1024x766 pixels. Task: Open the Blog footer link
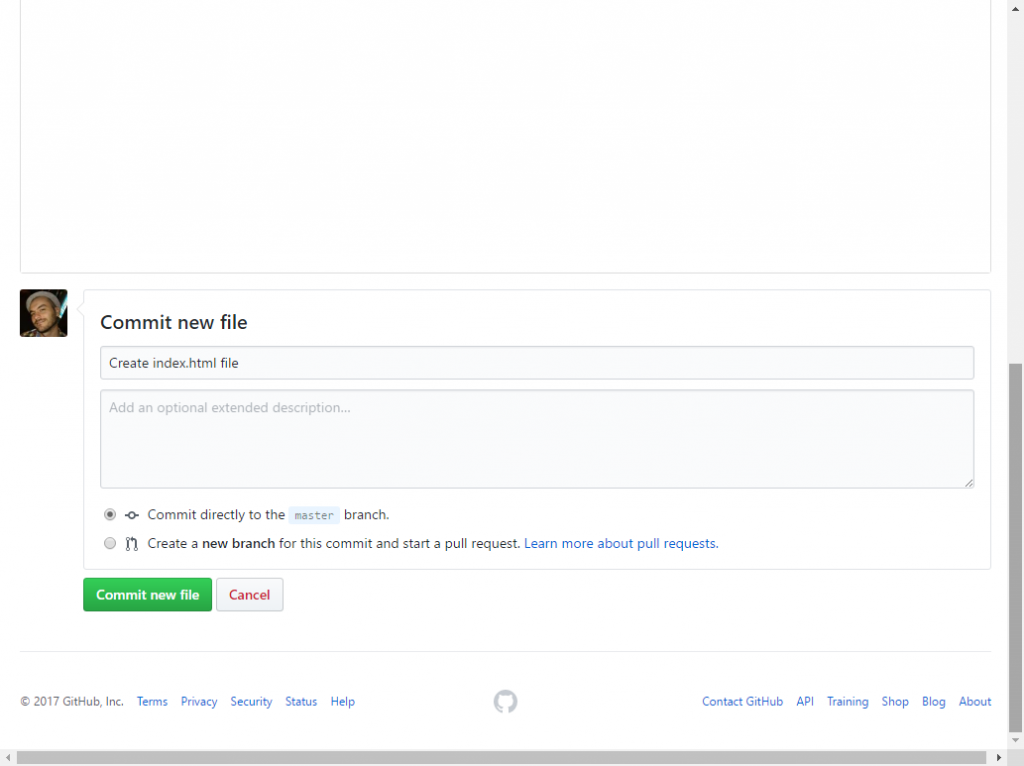pyautogui.click(x=934, y=701)
